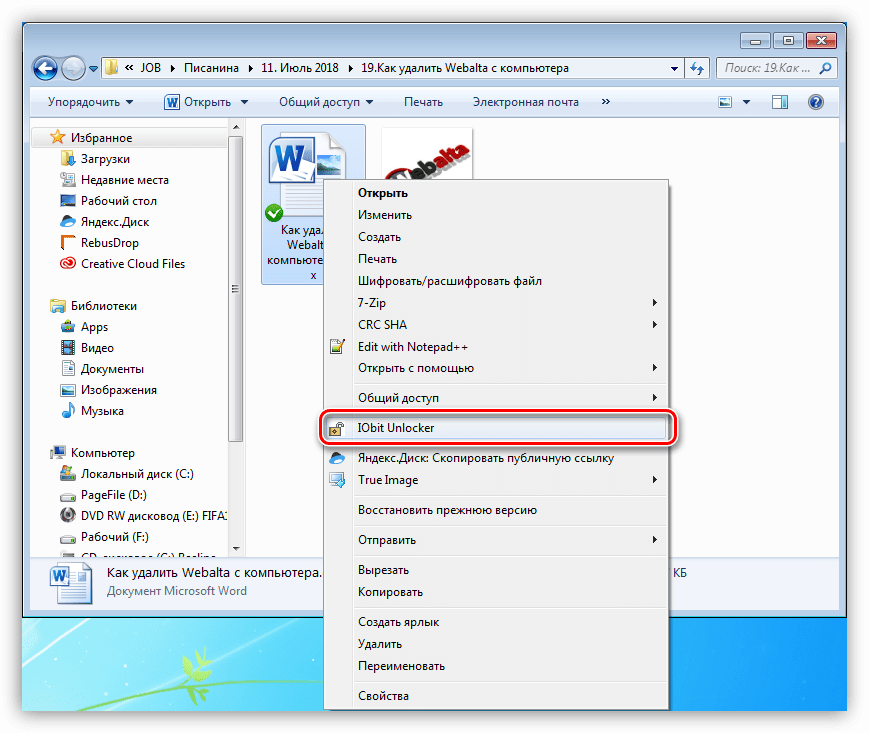Open Яндекс.Диск in sidebar

[x=115, y=222]
